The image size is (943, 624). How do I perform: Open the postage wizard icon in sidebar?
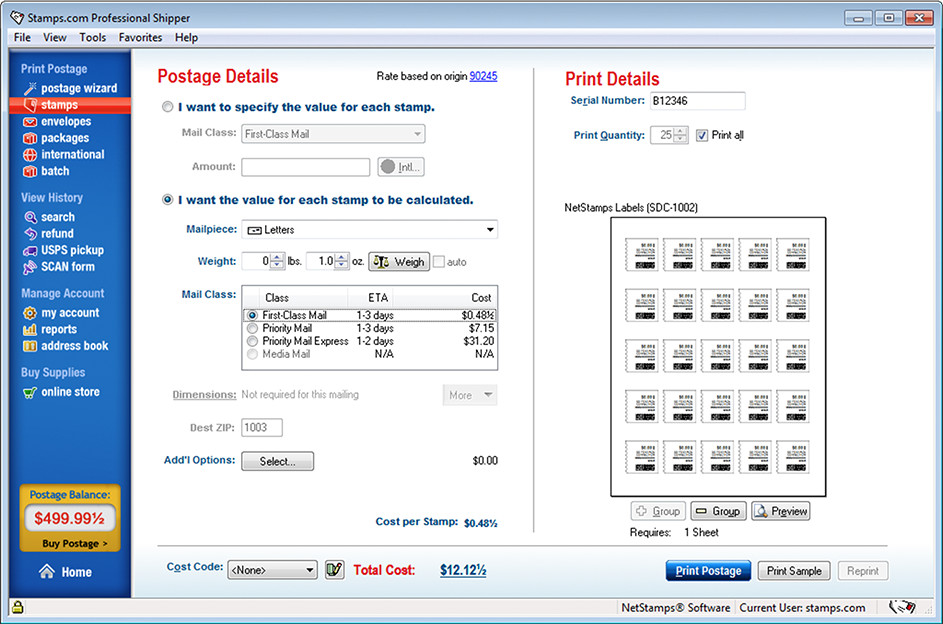(x=30, y=88)
